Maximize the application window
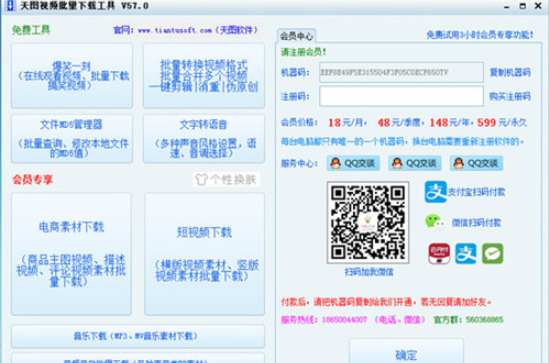Image resolution: width=549 pixels, height=363 pixels. [522, 6]
